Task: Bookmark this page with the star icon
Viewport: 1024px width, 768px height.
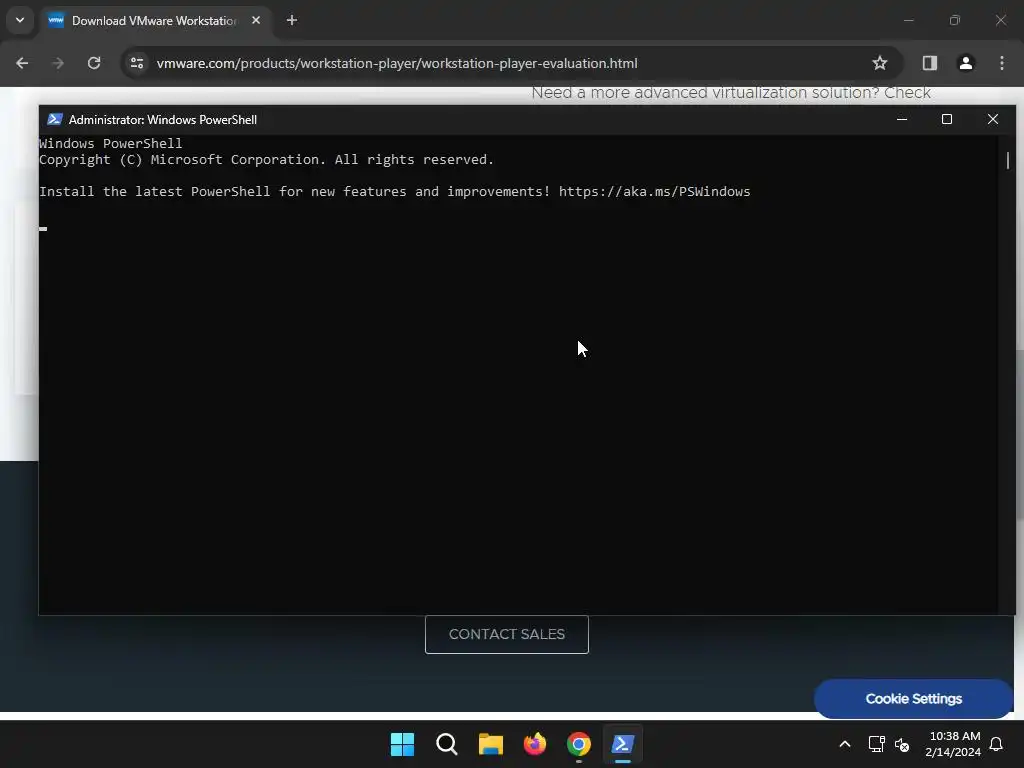Action: coord(880,63)
